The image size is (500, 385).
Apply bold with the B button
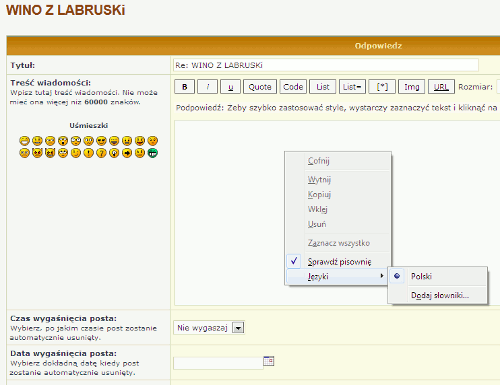point(184,87)
